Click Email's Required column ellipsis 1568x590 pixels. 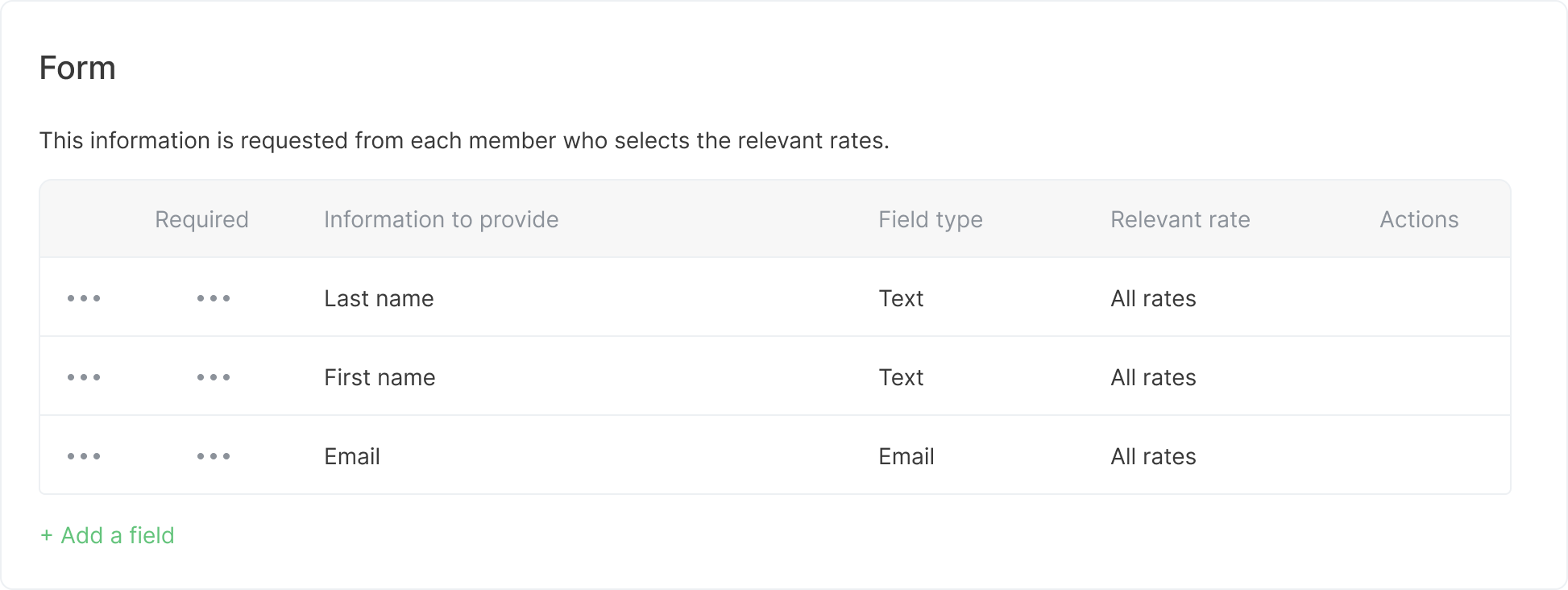(214, 456)
